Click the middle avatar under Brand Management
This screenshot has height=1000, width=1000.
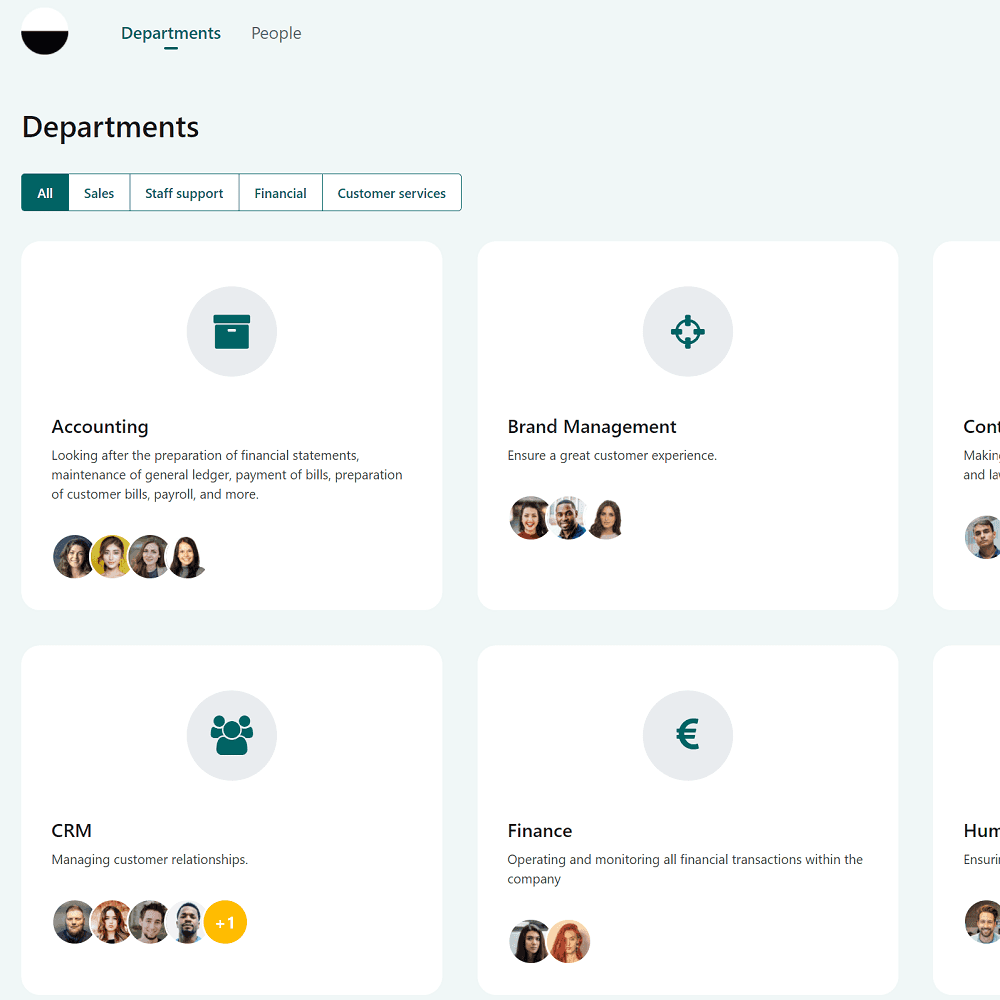point(568,517)
